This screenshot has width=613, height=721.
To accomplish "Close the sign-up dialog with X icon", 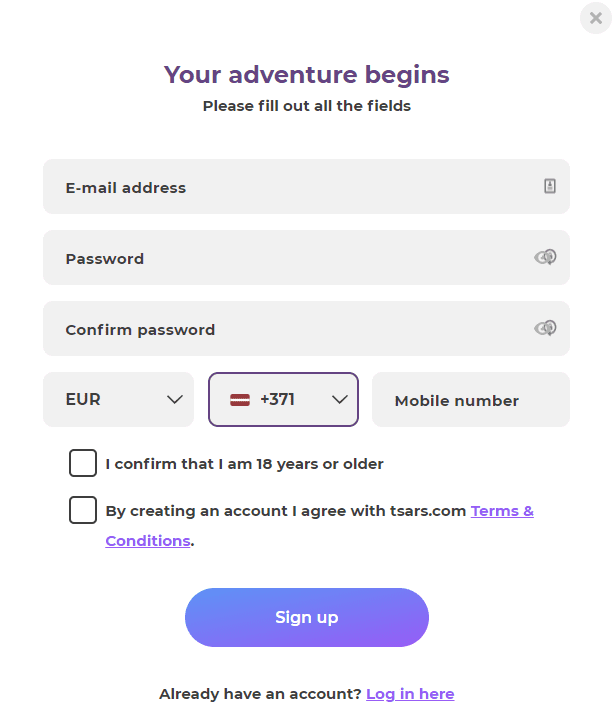I will (596, 18).
